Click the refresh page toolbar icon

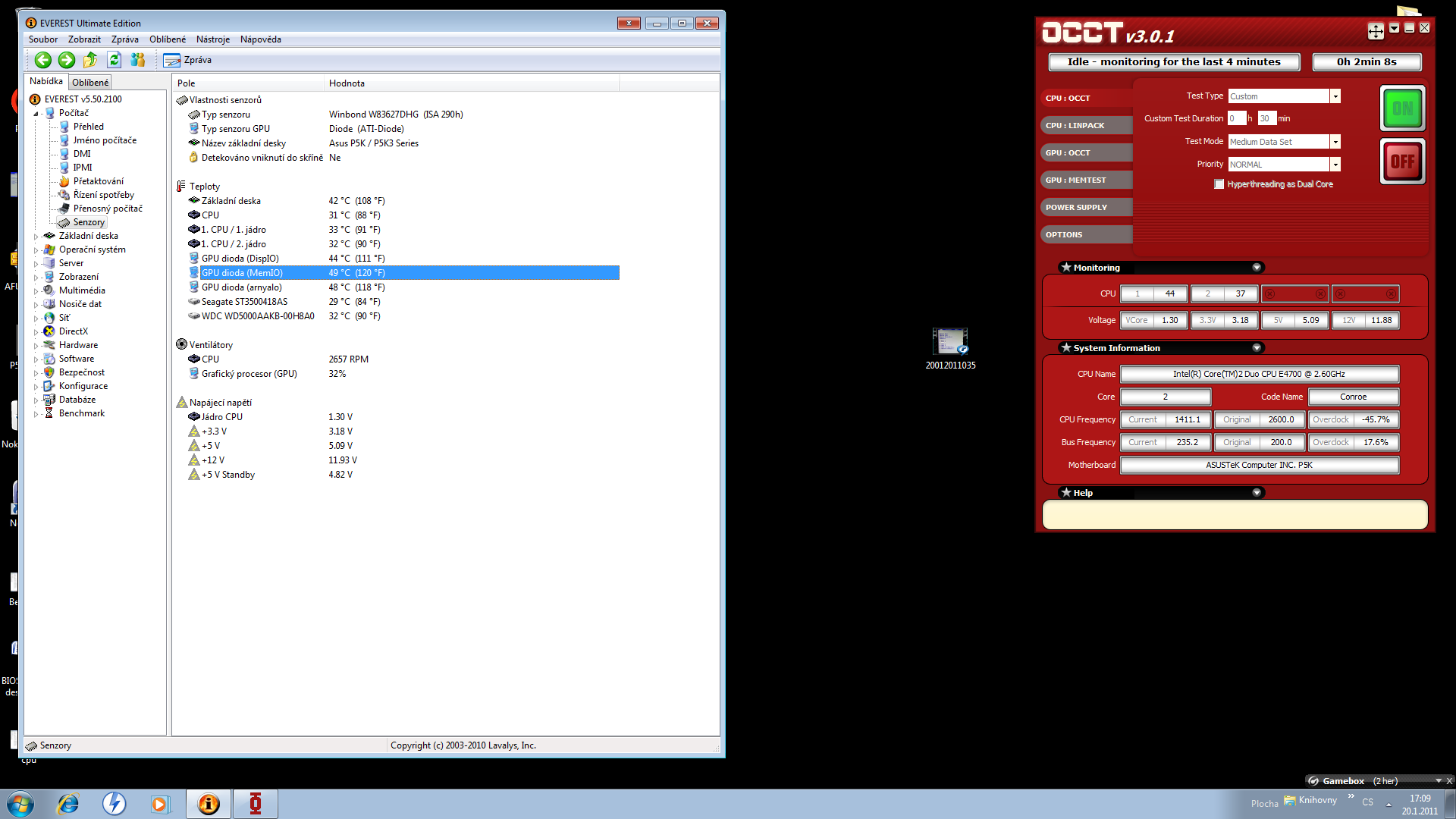(x=114, y=60)
